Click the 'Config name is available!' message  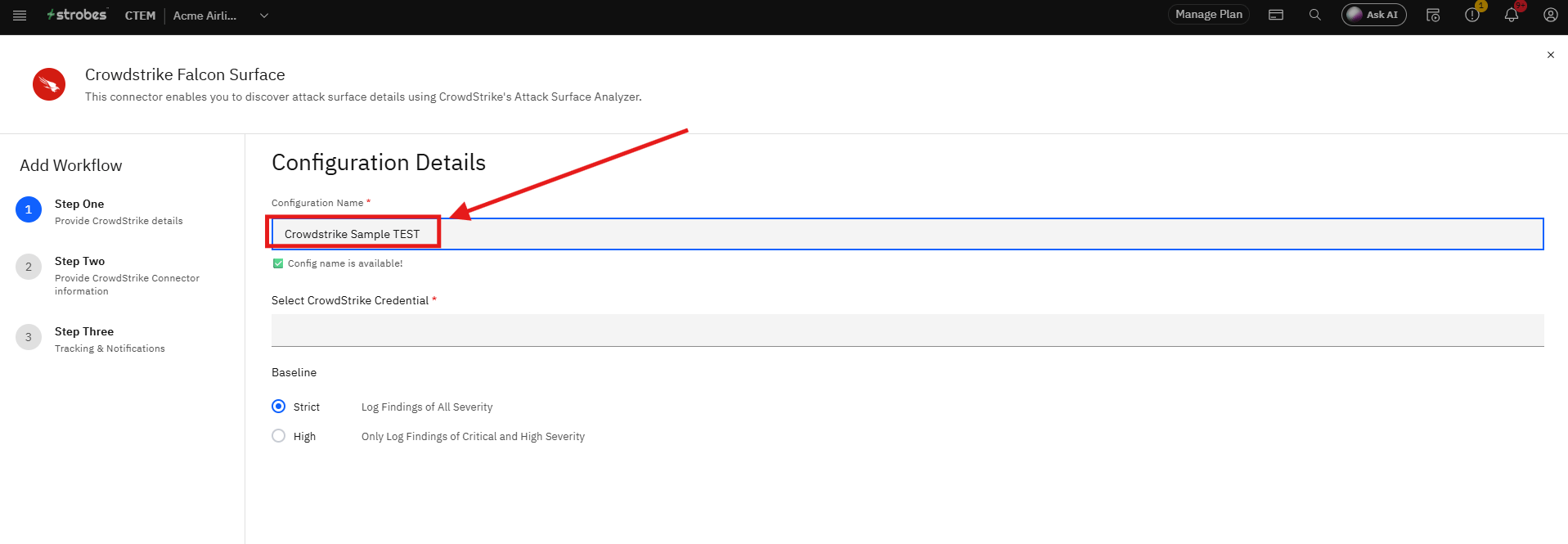(345, 263)
